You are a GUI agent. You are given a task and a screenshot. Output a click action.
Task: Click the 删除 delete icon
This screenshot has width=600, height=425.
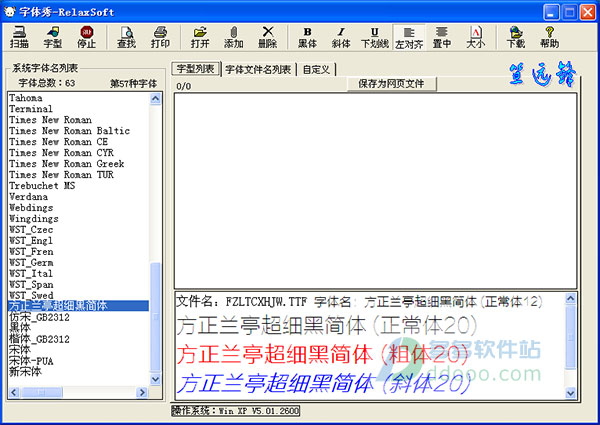click(x=267, y=37)
